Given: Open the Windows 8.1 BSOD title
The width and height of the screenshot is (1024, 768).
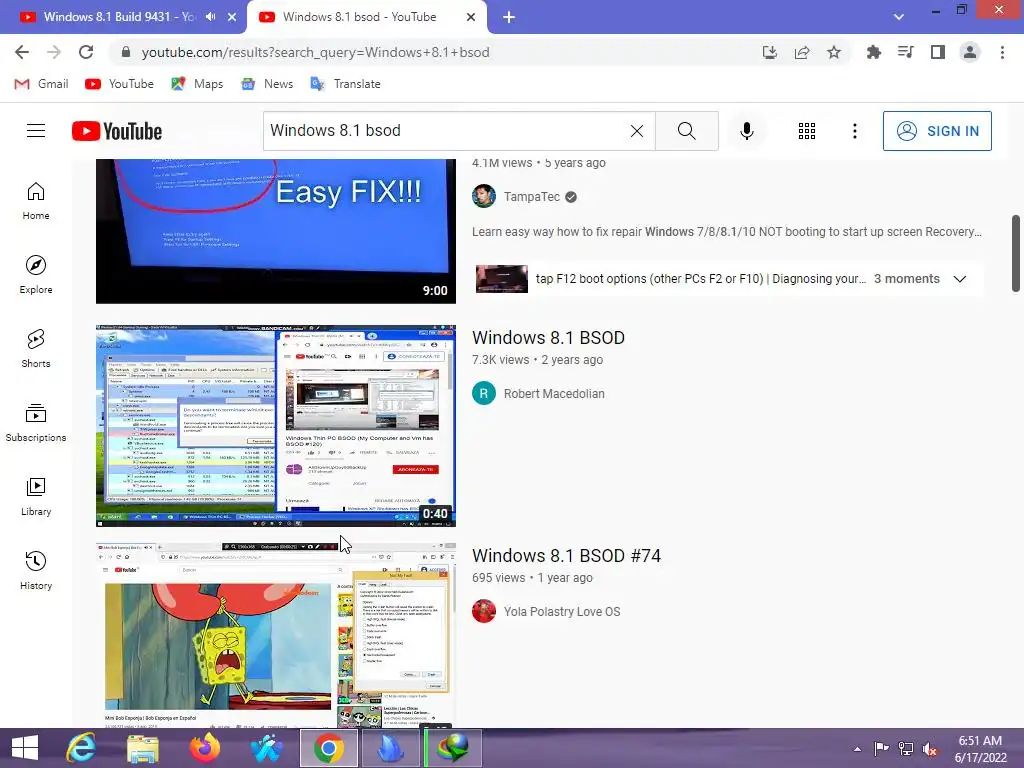Looking at the screenshot, I should [549, 338].
